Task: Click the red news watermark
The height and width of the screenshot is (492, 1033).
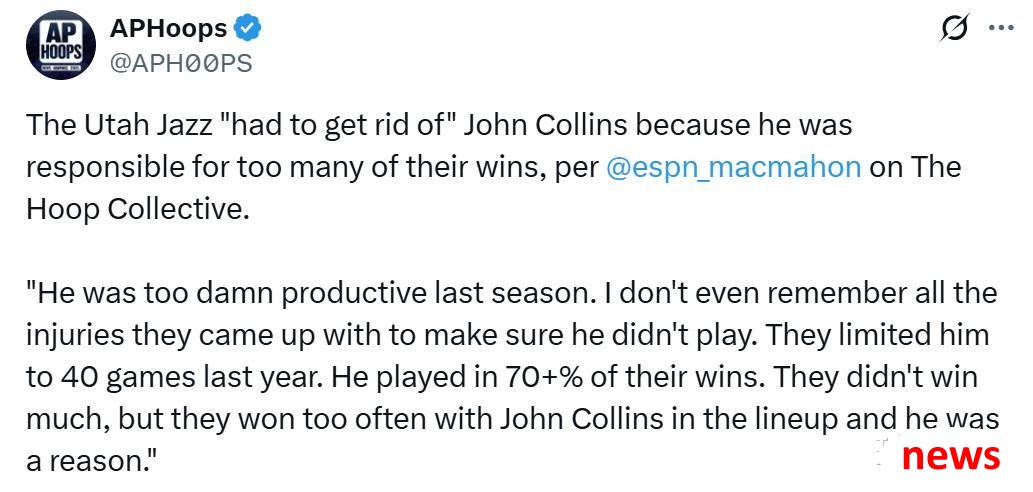Action: click(x=951, y=455)
